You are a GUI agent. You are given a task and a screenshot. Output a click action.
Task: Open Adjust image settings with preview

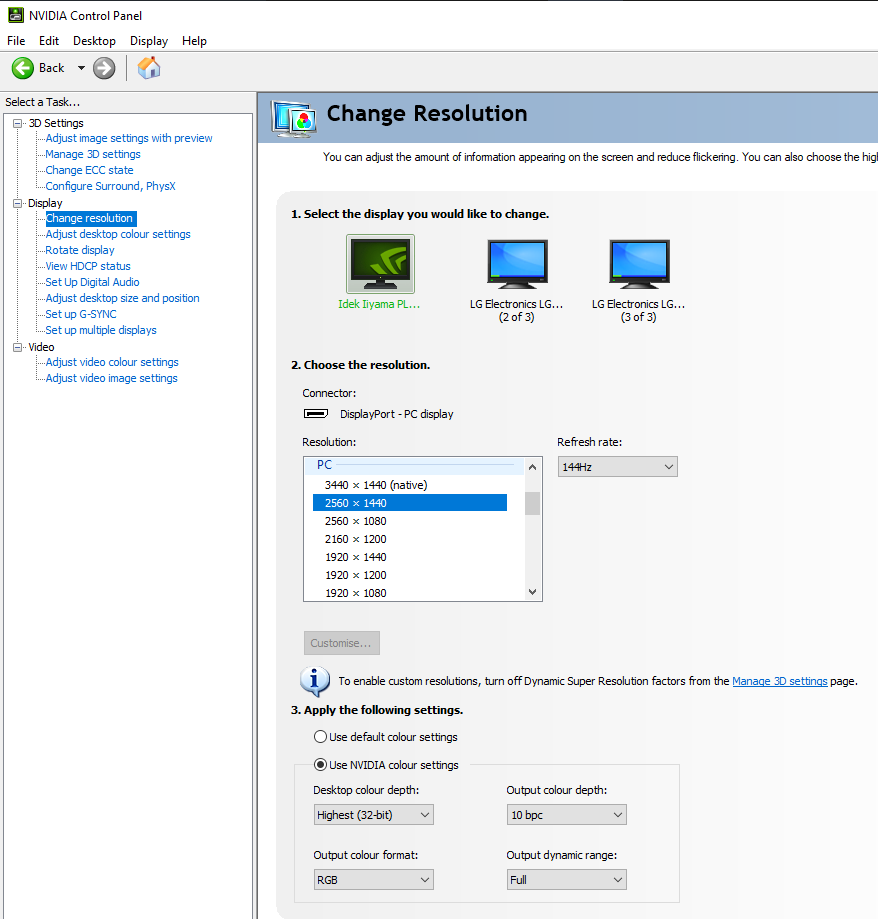(129, 138)
